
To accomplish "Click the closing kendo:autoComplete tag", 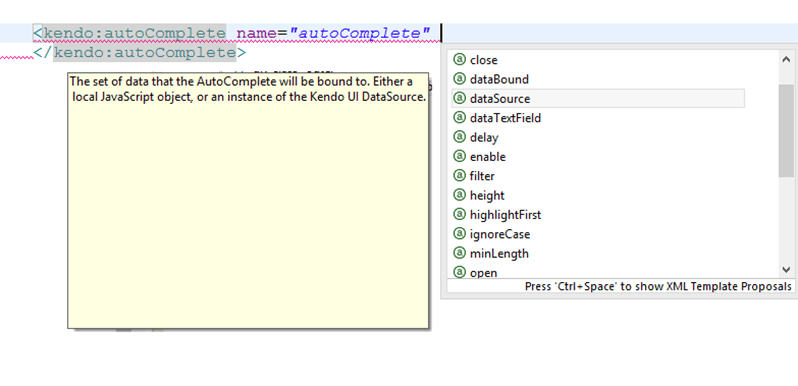I will pyautogui.click(x=139, y=53).
